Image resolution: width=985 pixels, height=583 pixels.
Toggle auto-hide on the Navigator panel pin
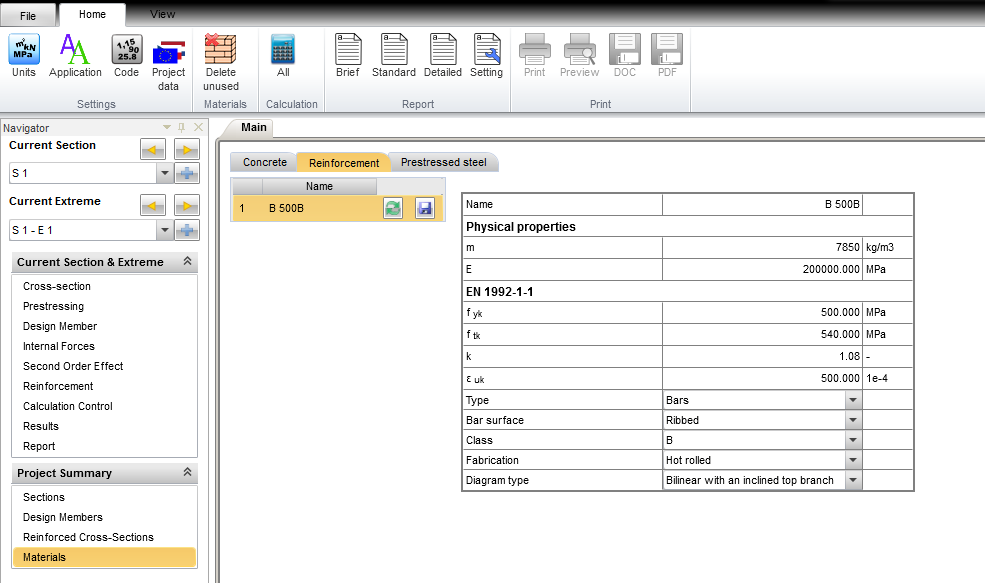click(181, 127)
